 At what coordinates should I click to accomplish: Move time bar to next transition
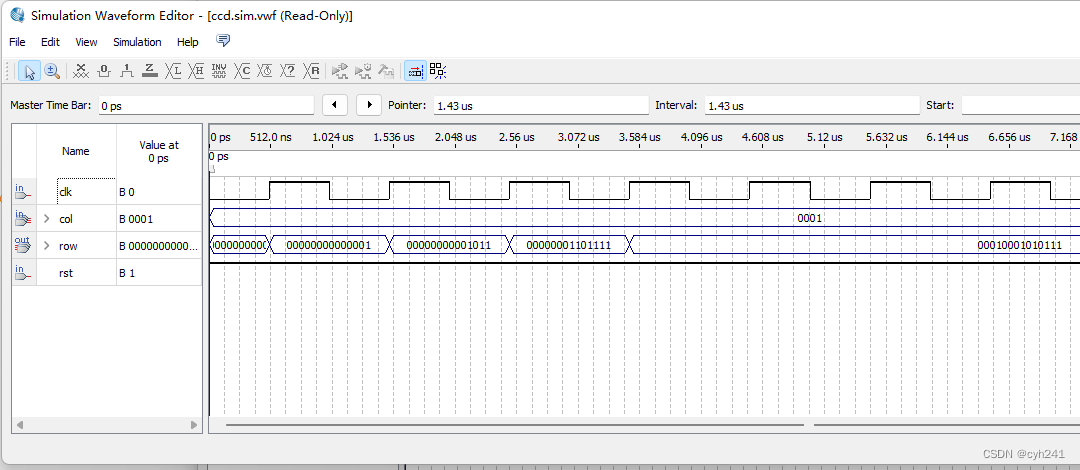click(369, 105)
